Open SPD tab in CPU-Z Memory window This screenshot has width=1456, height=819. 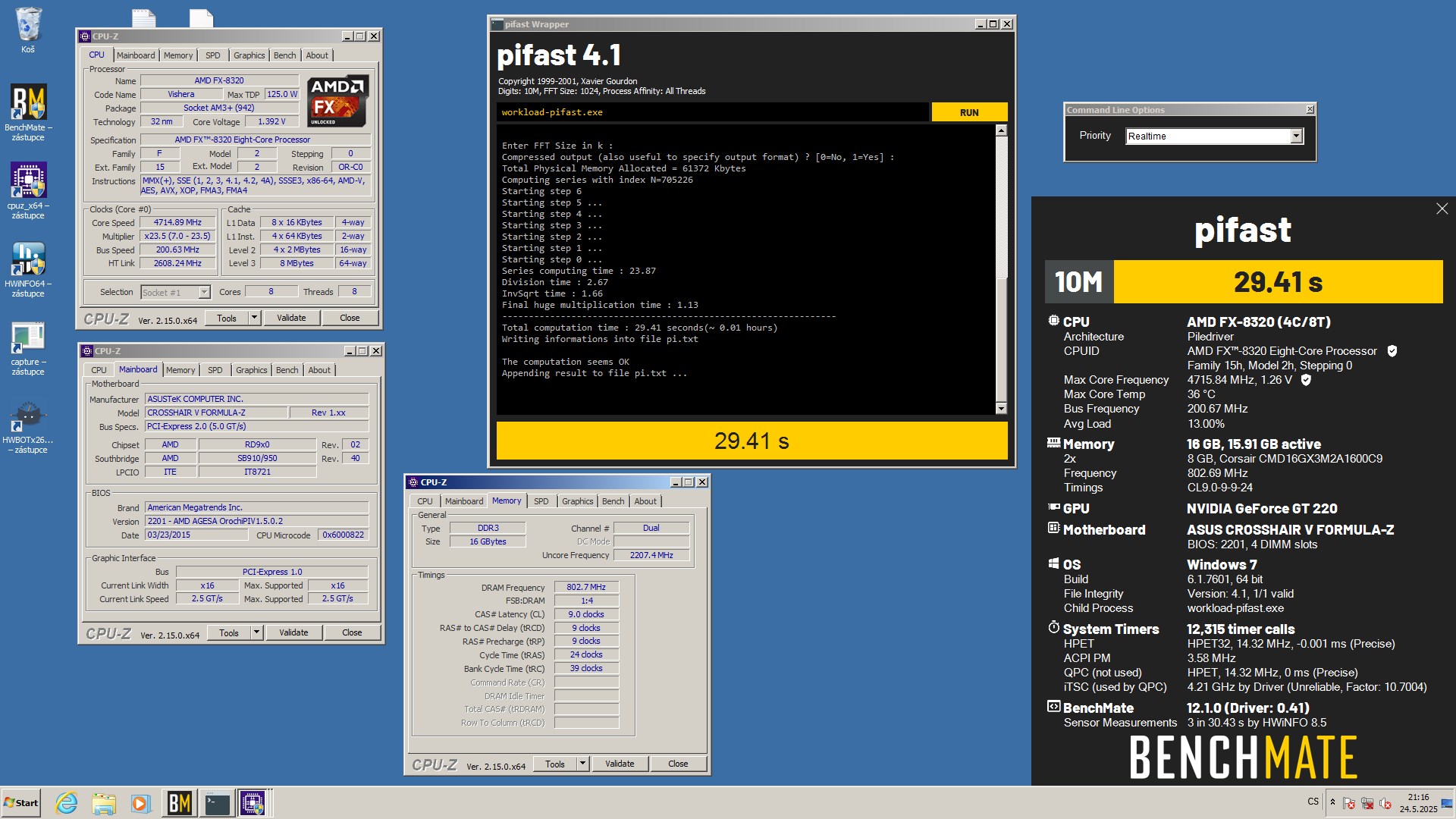[x=541, y=501]
